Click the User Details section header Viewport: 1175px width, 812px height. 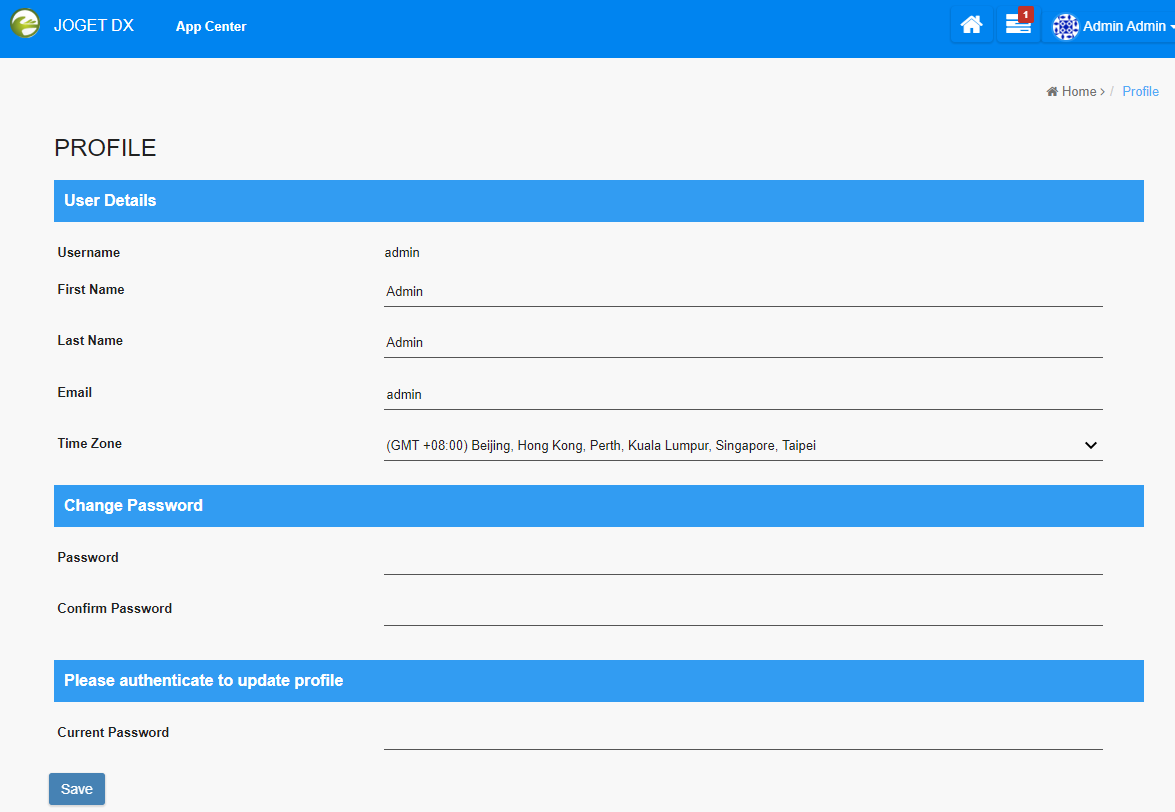pyautogui.click(x=598, y=201)
